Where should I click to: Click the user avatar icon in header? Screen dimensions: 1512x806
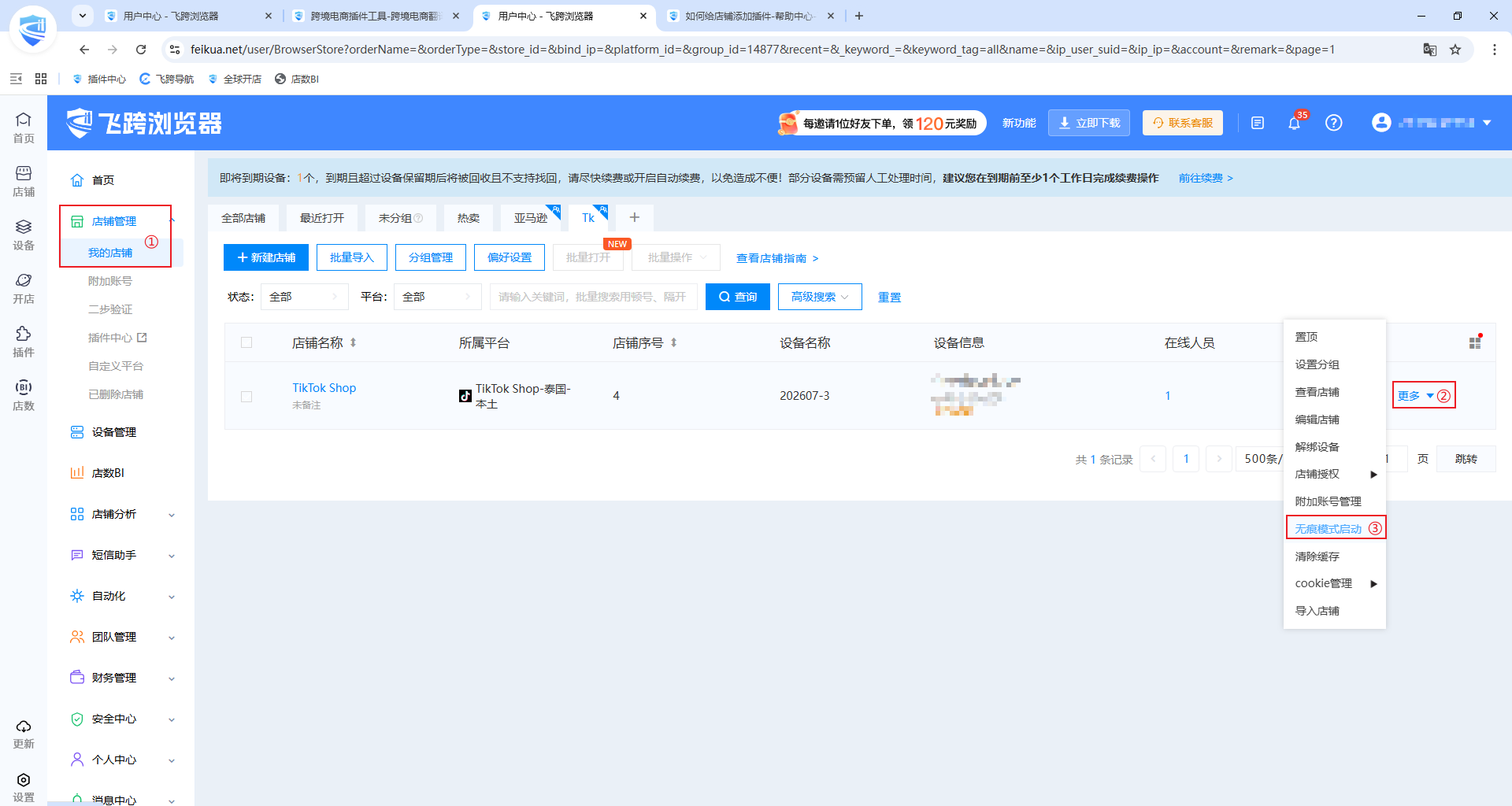(1381, 123)
